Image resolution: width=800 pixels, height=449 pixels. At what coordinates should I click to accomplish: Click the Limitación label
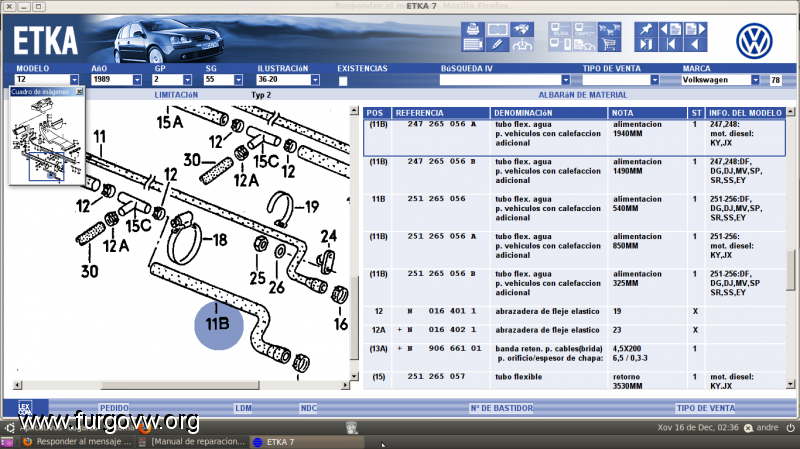[x=176, y=95]
